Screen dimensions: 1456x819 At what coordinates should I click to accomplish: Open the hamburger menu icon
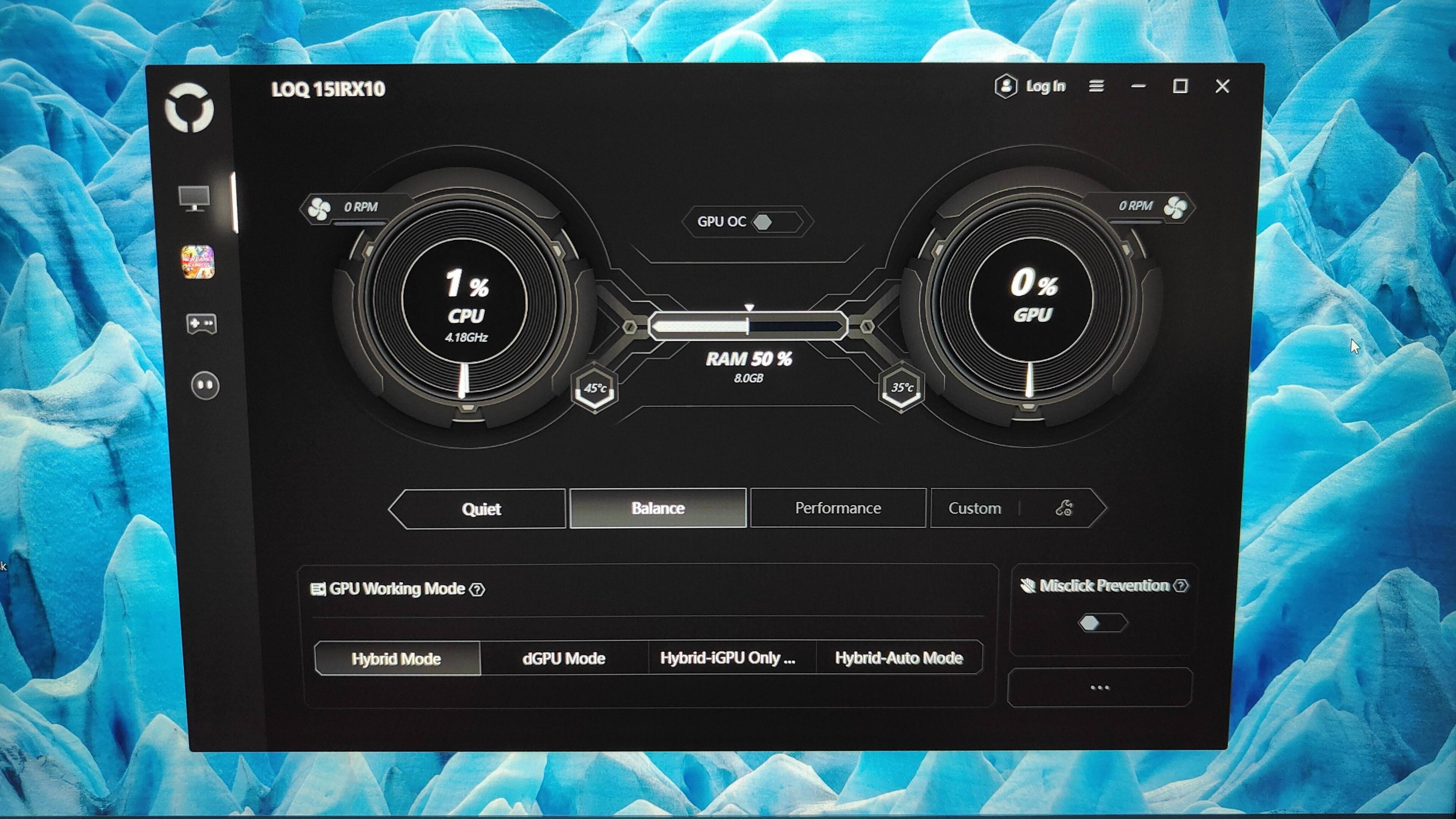click(x=1097, y=86)
